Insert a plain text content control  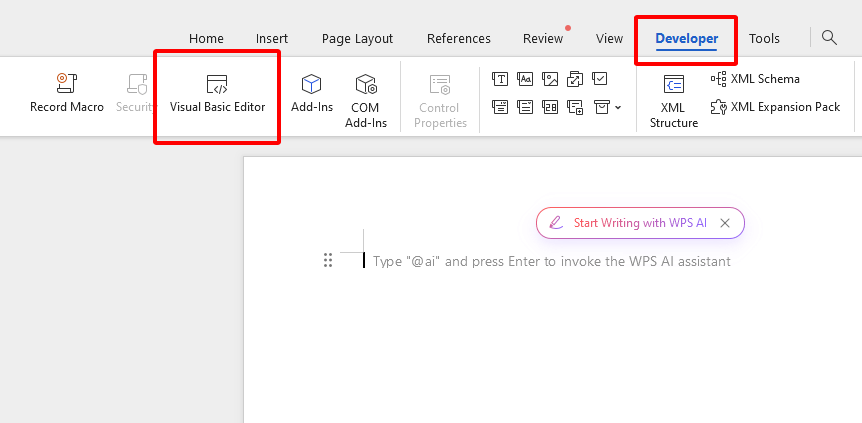click(x=524, y=79)
